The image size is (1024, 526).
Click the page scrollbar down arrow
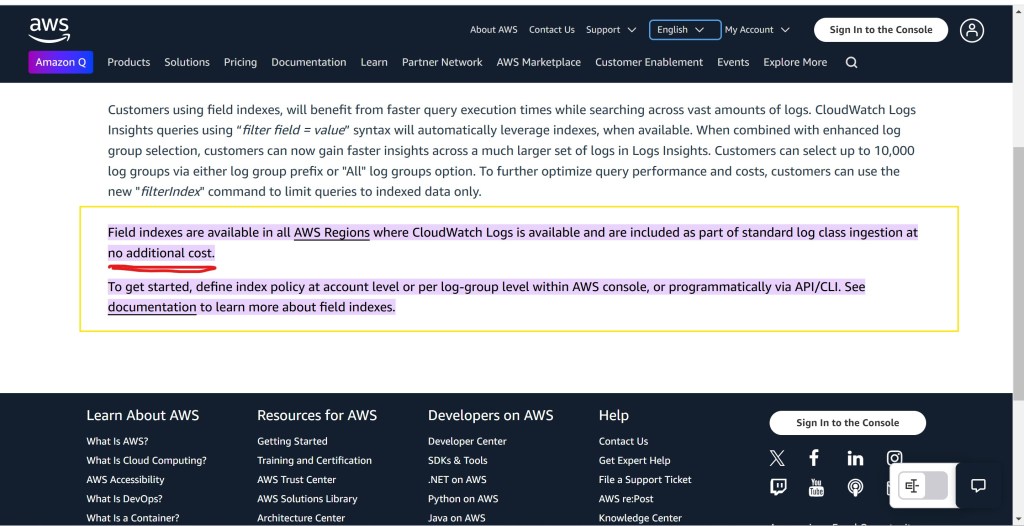point(1017,518)
